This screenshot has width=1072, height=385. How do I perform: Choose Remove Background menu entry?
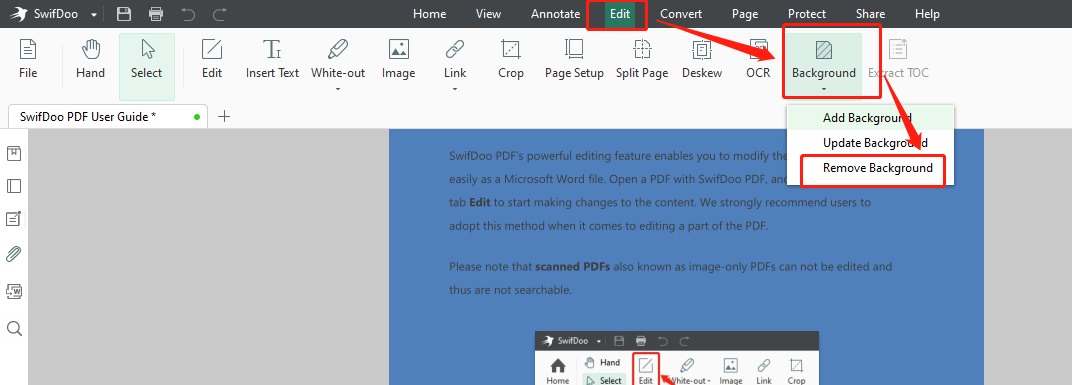coord(870,168)
